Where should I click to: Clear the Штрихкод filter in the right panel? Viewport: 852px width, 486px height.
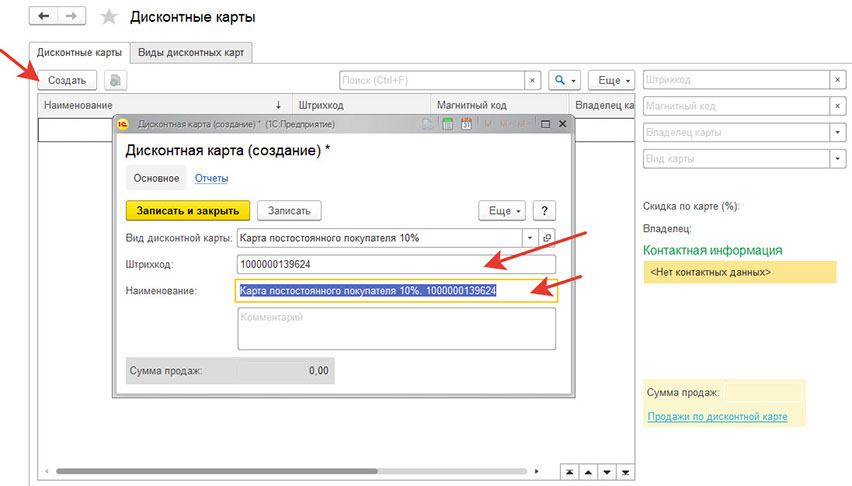pos(837,80)
